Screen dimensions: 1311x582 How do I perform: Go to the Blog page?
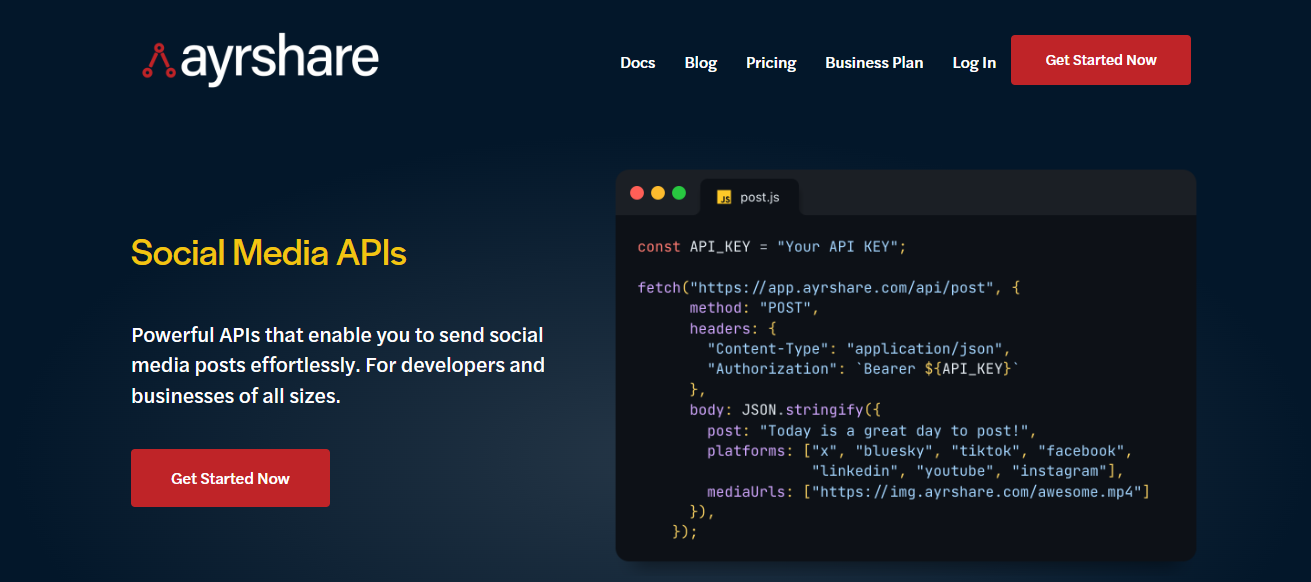point(700,62)
